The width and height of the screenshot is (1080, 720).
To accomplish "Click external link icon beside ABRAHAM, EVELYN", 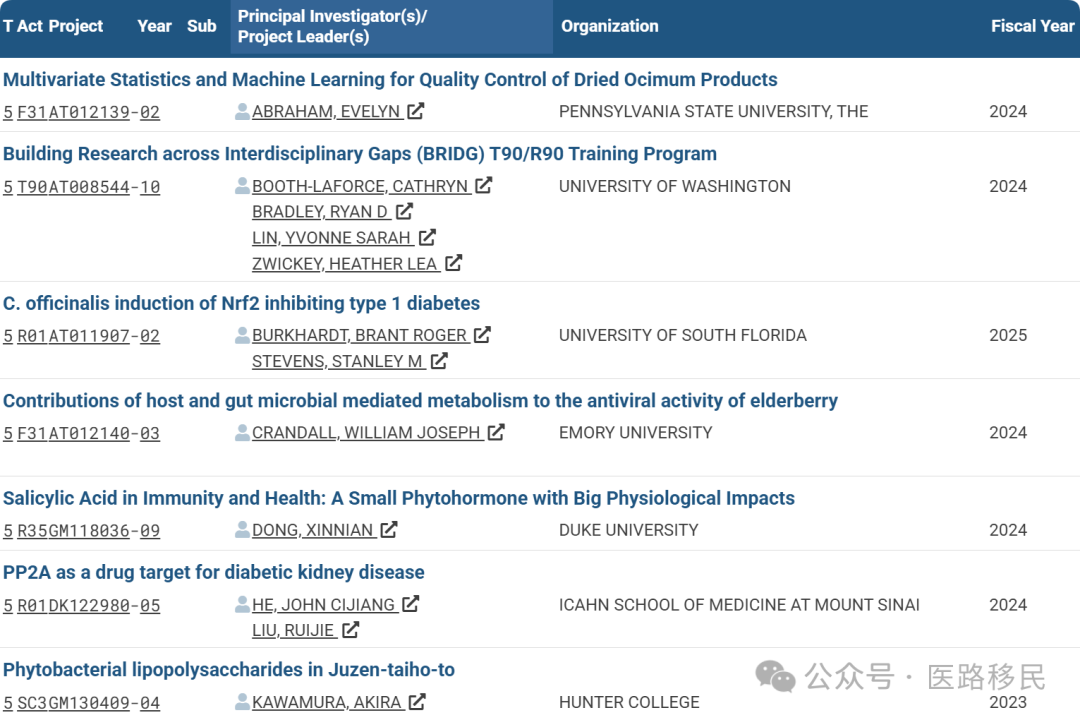I will [415, 111].
